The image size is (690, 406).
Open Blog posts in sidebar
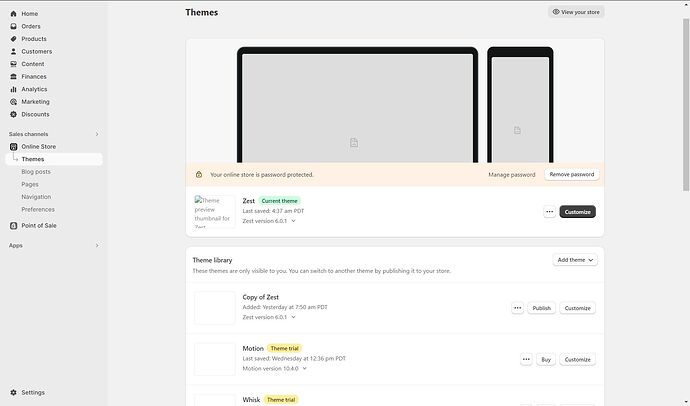point(36,172)
